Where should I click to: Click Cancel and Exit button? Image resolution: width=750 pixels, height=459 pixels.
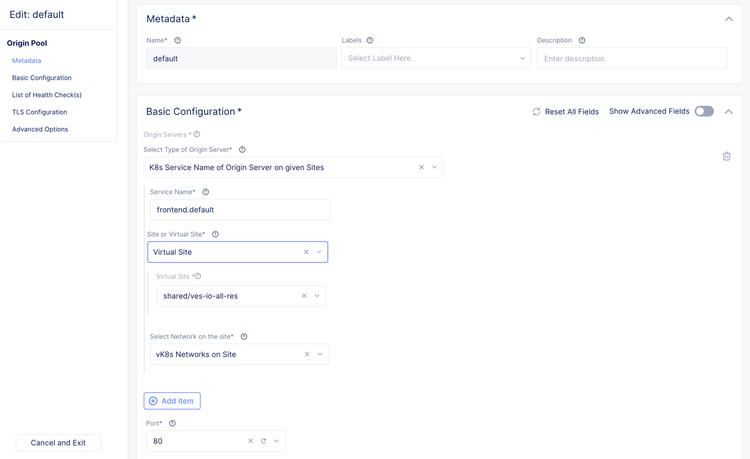point(58,442)
